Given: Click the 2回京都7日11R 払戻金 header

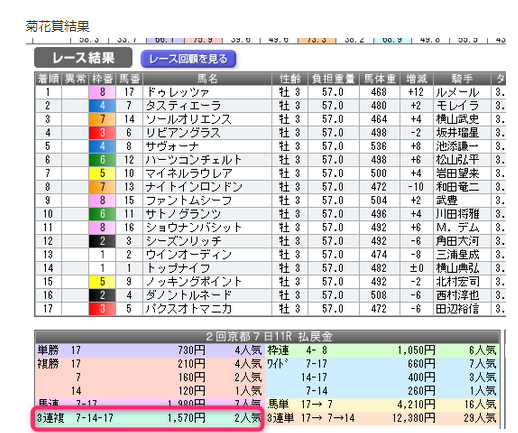Looking at the screenshot, I should [x=267, y=337].
